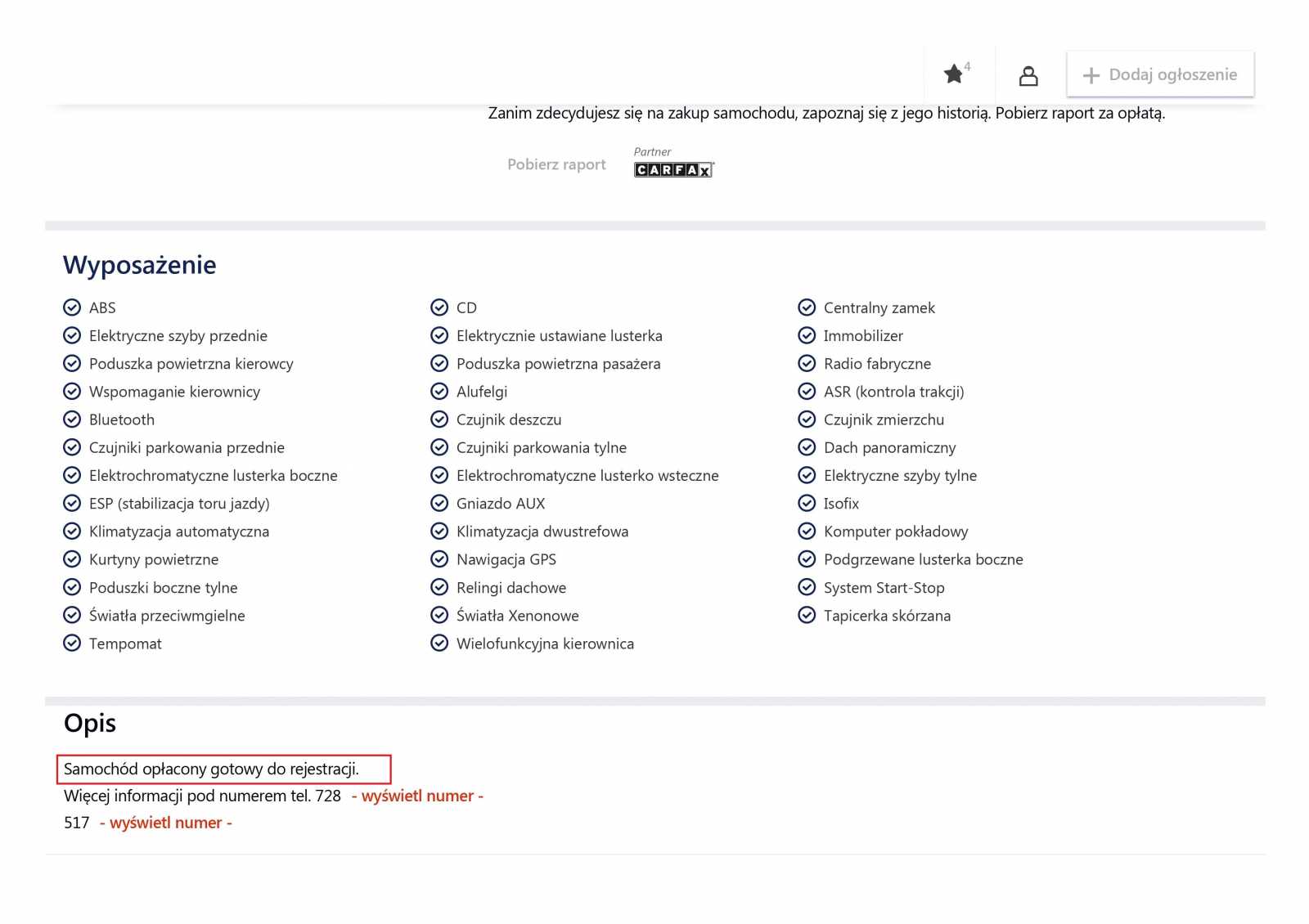This screenshot has height=924, width=1309.
Task: Open favorites via the star icon
Action: (x=954, y=74)
